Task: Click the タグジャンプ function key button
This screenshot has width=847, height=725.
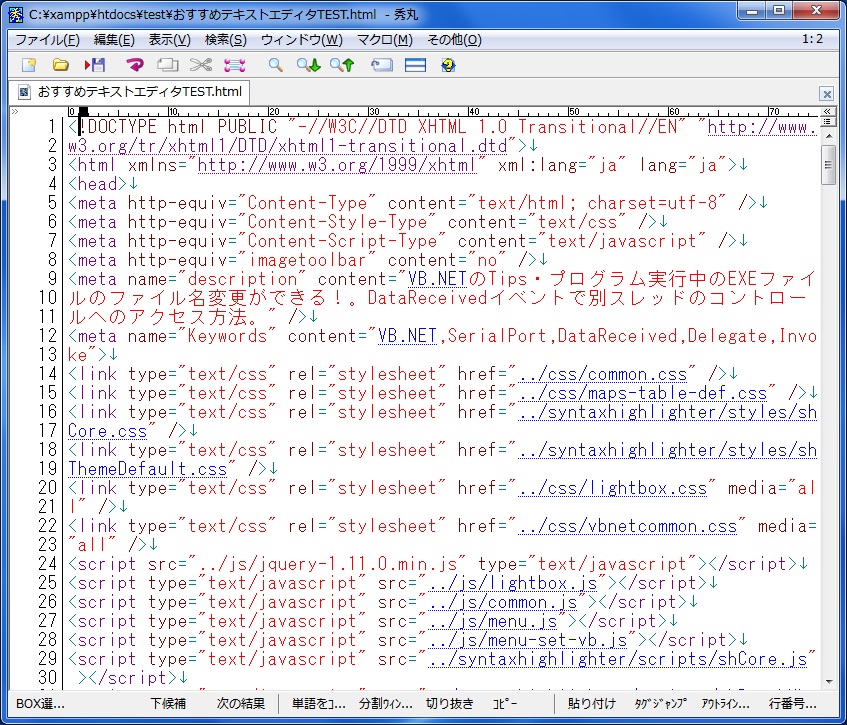Action: 661,703
